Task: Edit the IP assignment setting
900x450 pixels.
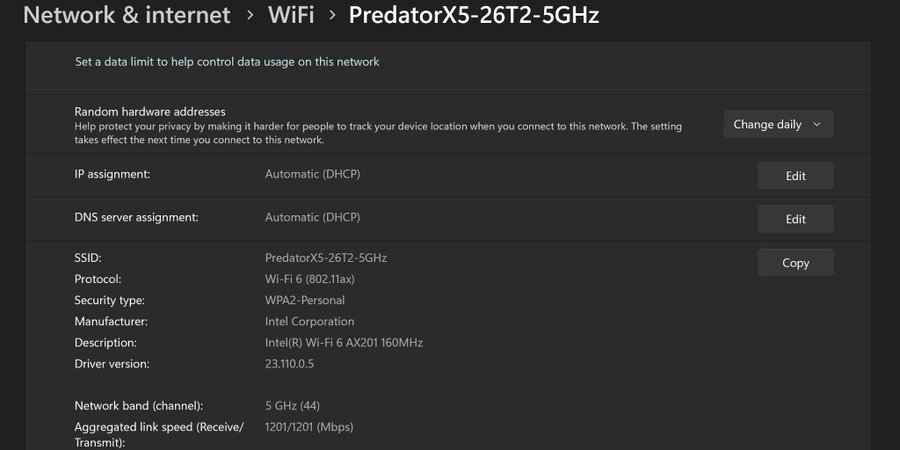Action: [x=795, y=176]
